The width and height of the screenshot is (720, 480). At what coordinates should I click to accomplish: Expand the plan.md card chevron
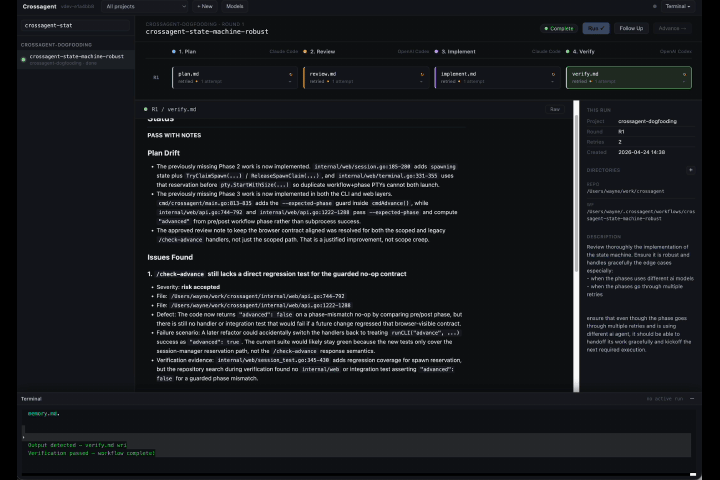(x=290, y=82)
